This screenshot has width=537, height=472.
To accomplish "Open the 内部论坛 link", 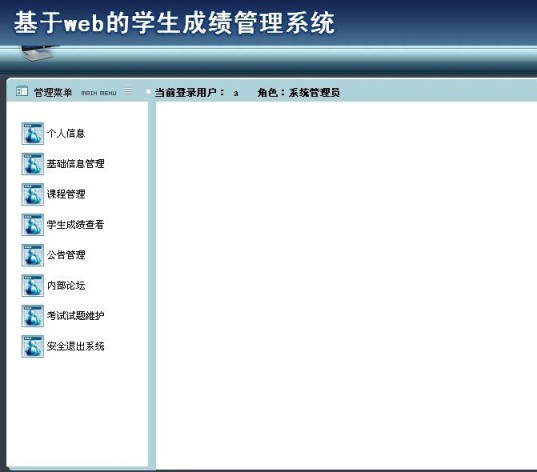I will tap(66, 285).
